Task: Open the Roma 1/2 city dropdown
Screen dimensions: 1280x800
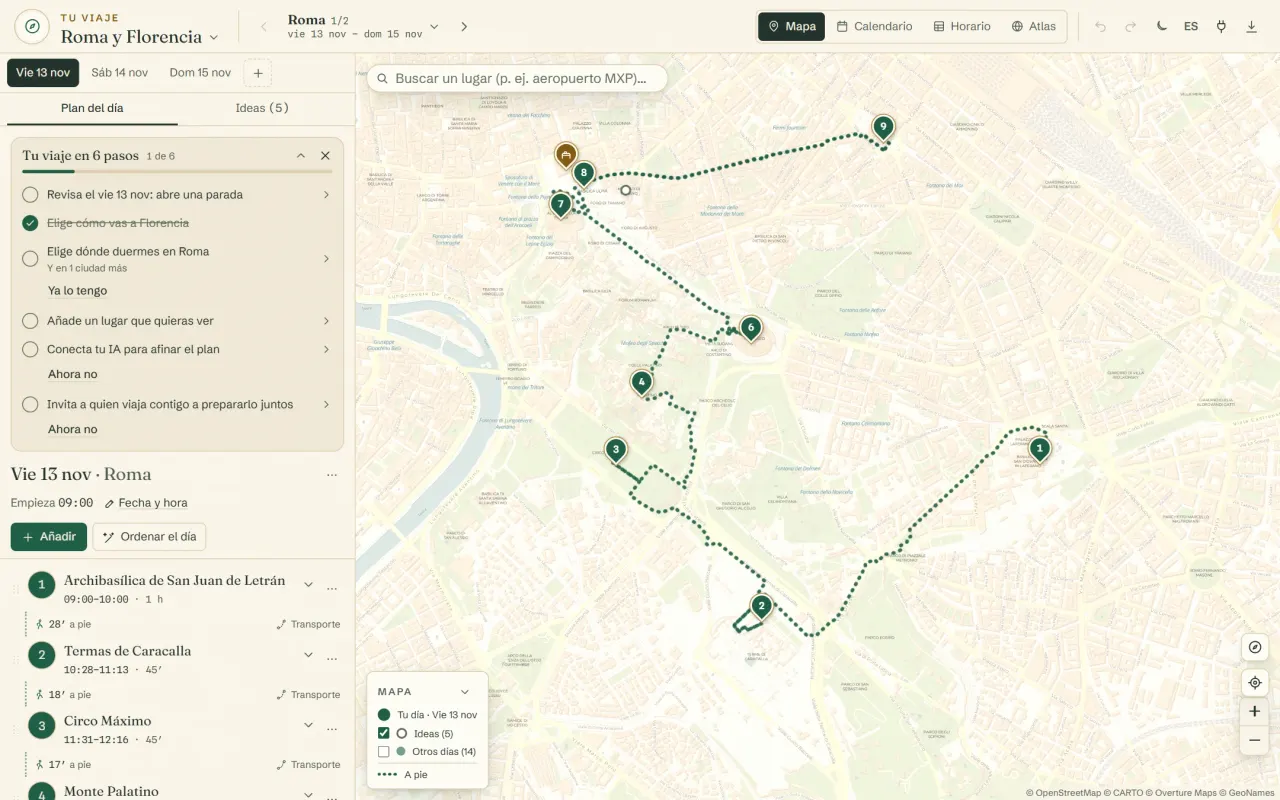Action: click(363, 26)
